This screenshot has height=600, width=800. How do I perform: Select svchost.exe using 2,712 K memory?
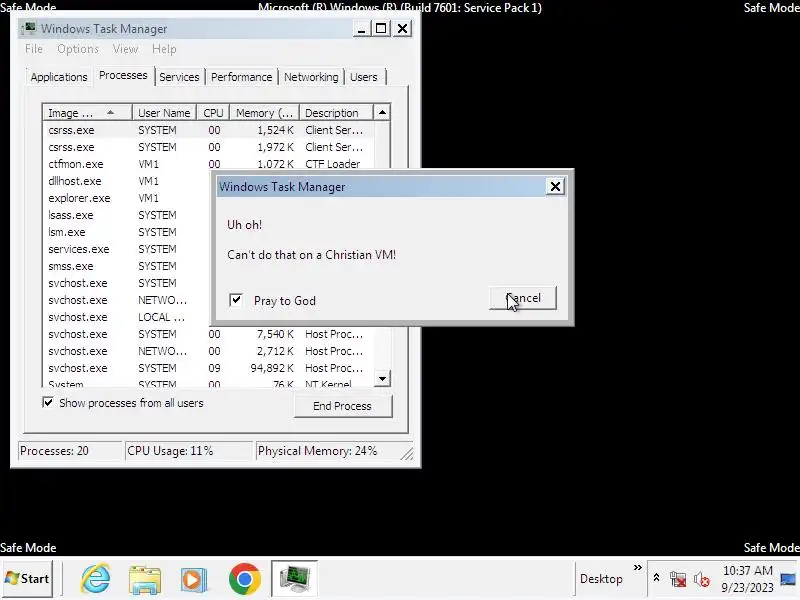tap(209, 351)
